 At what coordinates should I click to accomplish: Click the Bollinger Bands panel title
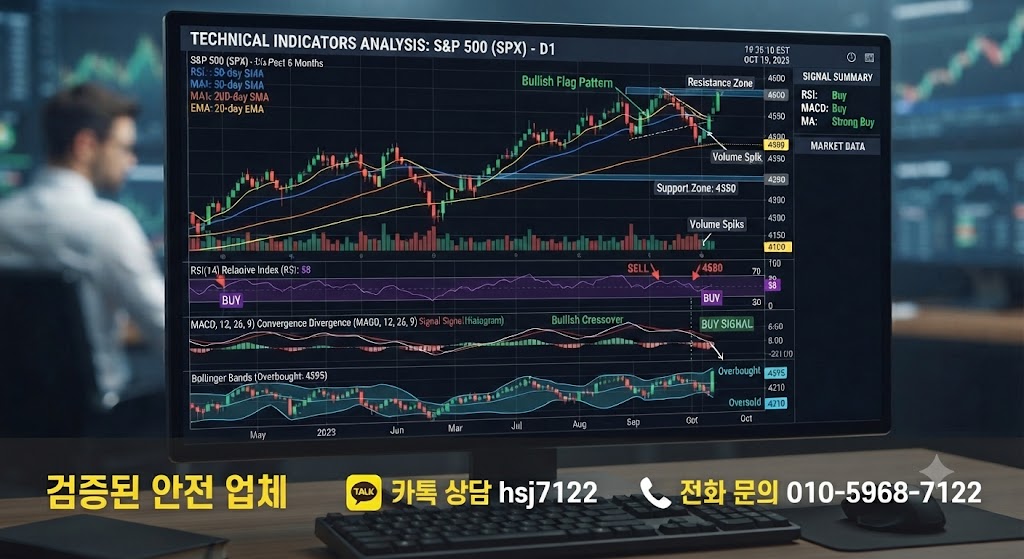(259, 377)
